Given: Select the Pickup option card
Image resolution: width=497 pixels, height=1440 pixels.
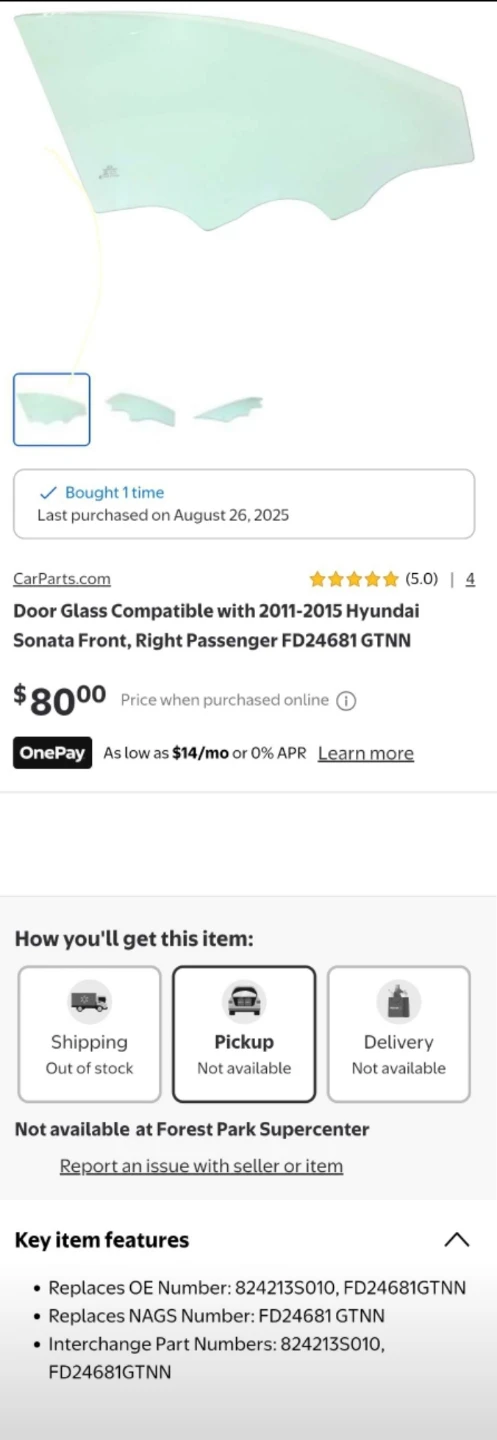Looking at the screenshot, I should (x=244, y=1033).
